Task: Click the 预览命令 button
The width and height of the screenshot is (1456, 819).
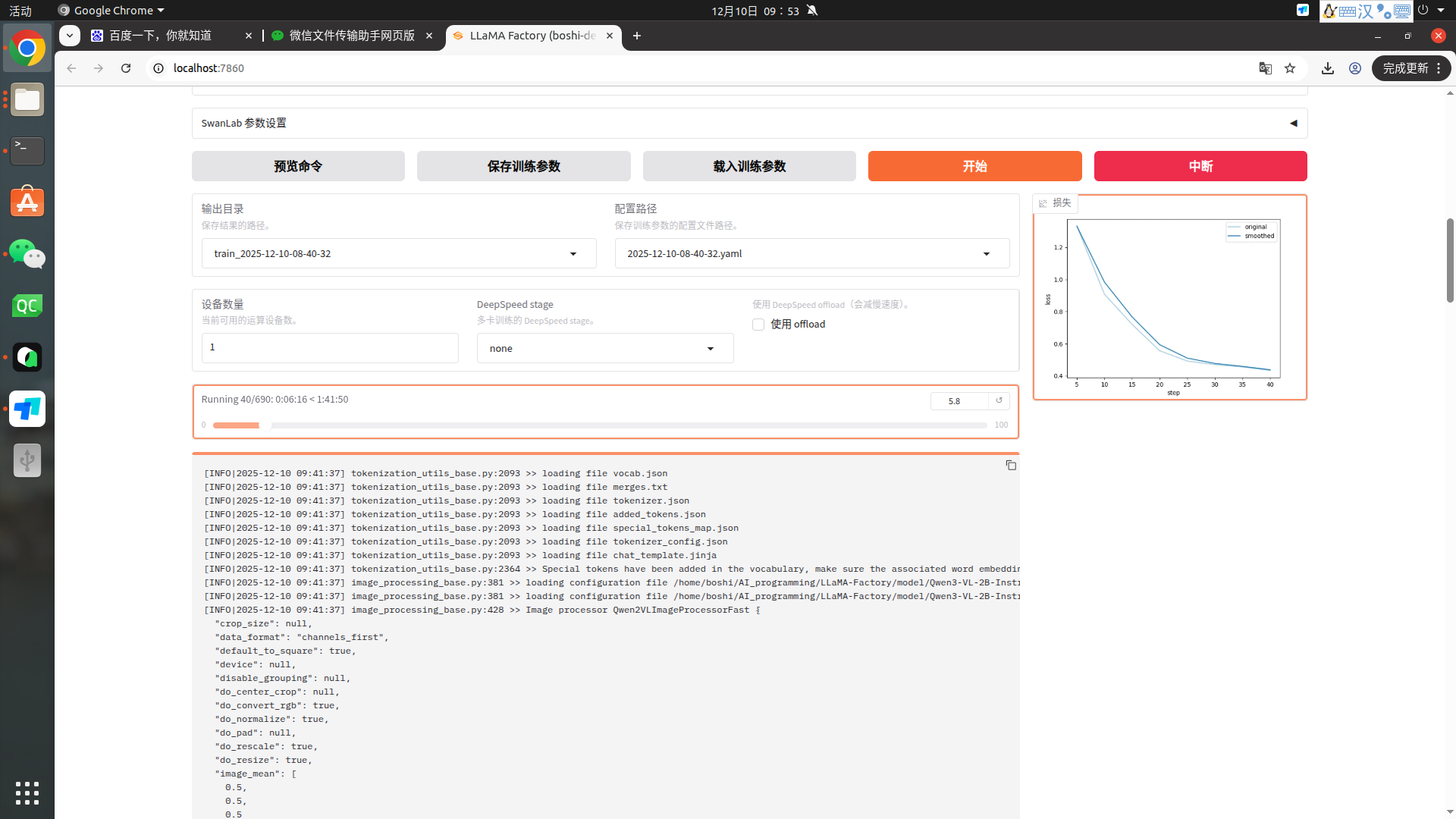Action: point(298,166)
